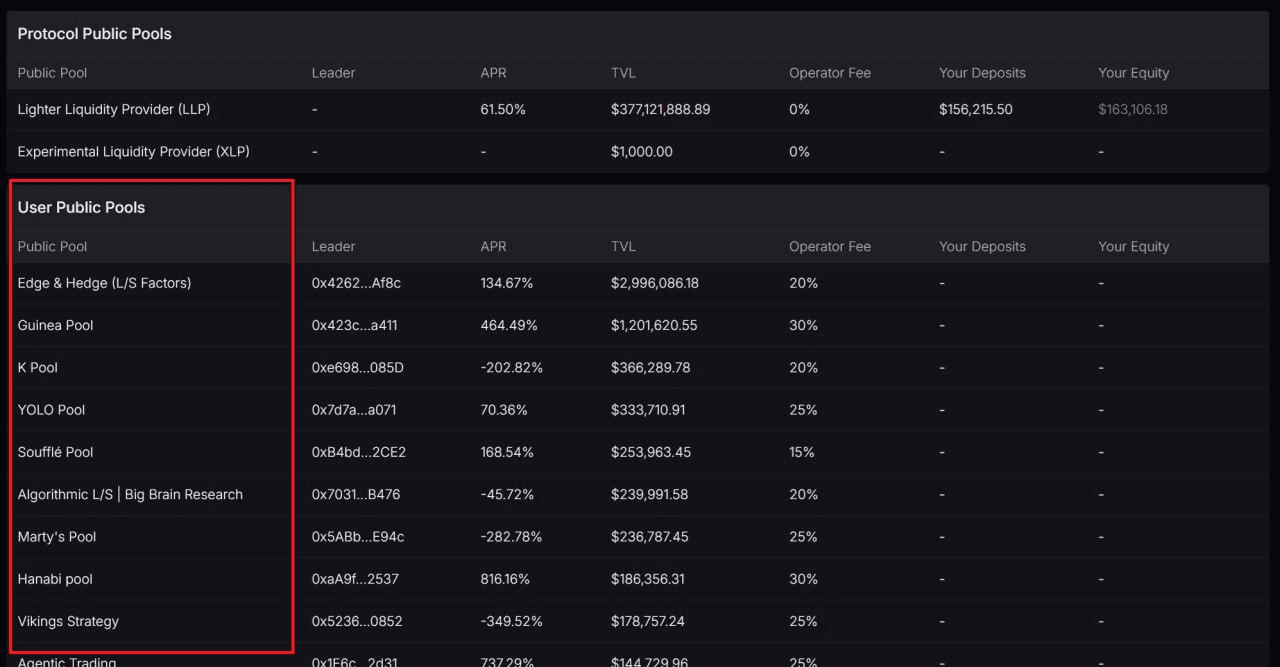The height and width of the screenshot is (667, 1280).
Task: Select the Vikings Strategy pool
Action: 68,621
